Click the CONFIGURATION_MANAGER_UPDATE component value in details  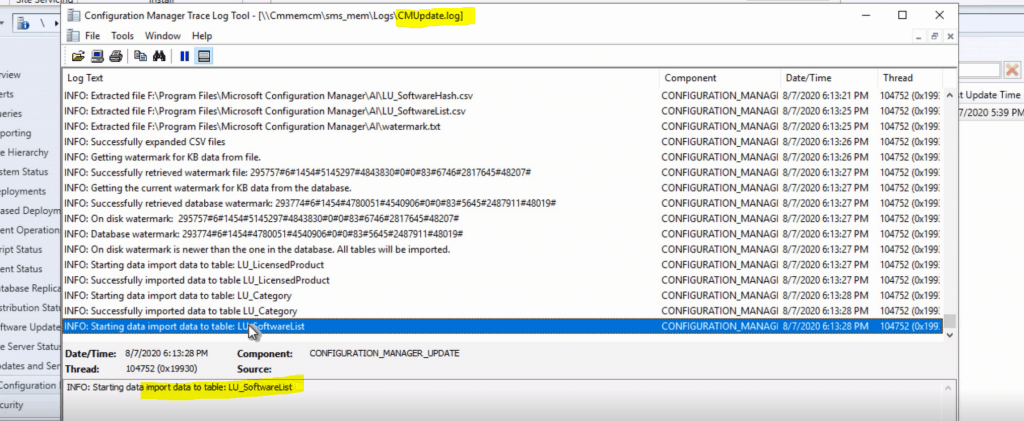384,354
